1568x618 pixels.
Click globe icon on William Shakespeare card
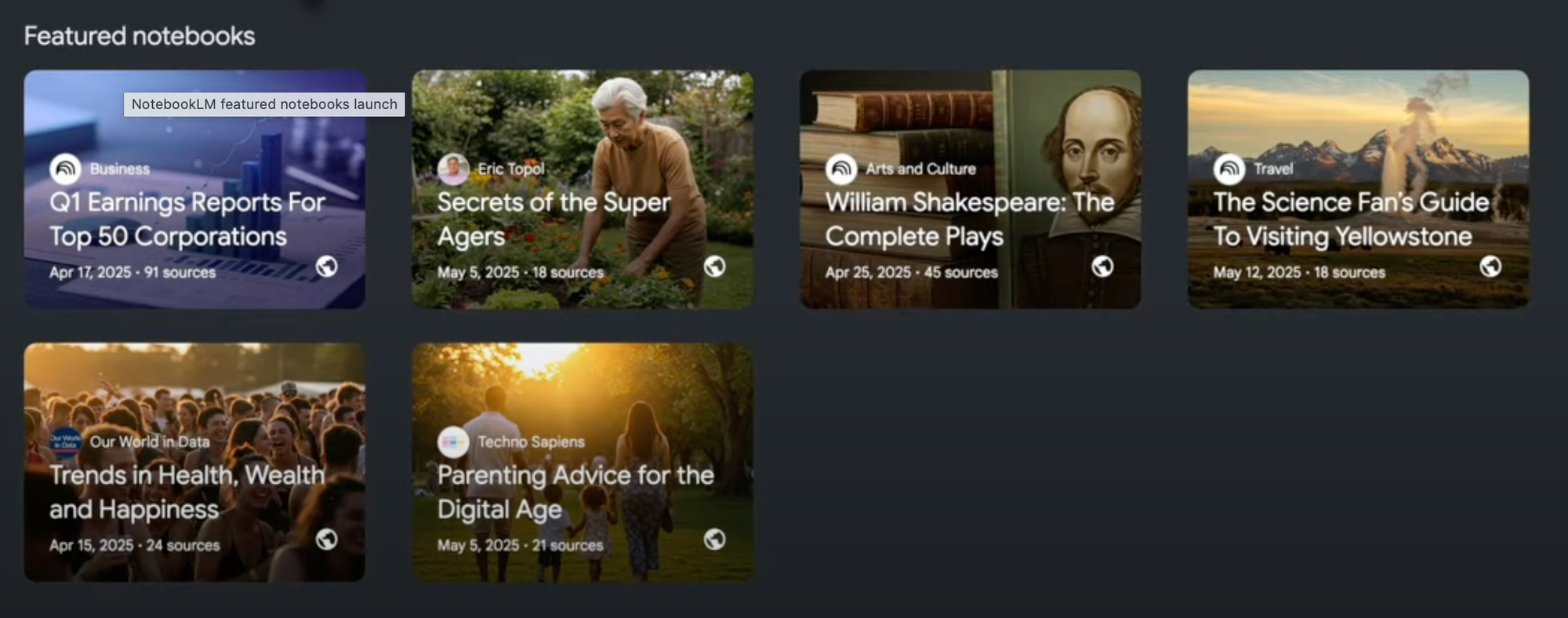(1102, 267)
